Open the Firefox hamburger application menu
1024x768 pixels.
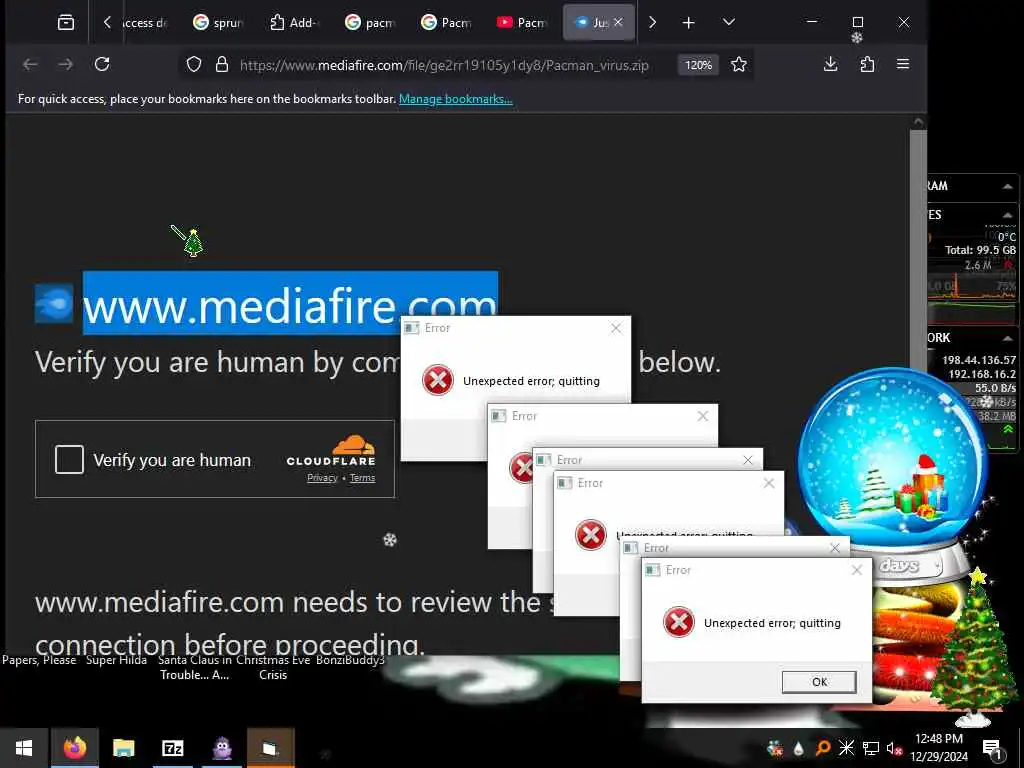pyautogui.click(x=903, y=64)
